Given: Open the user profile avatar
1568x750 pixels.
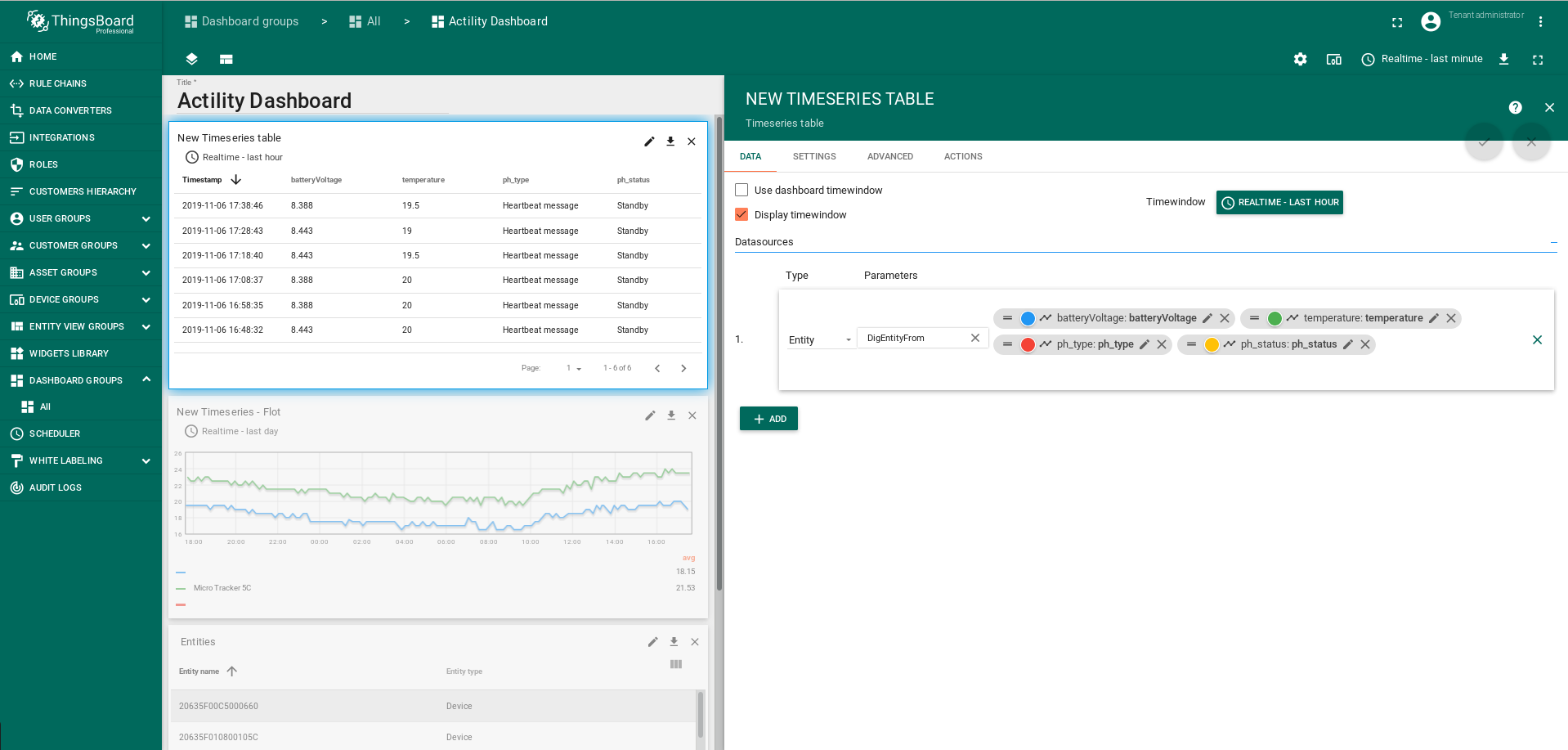Looking at the screenshot, I should 1431,22.
